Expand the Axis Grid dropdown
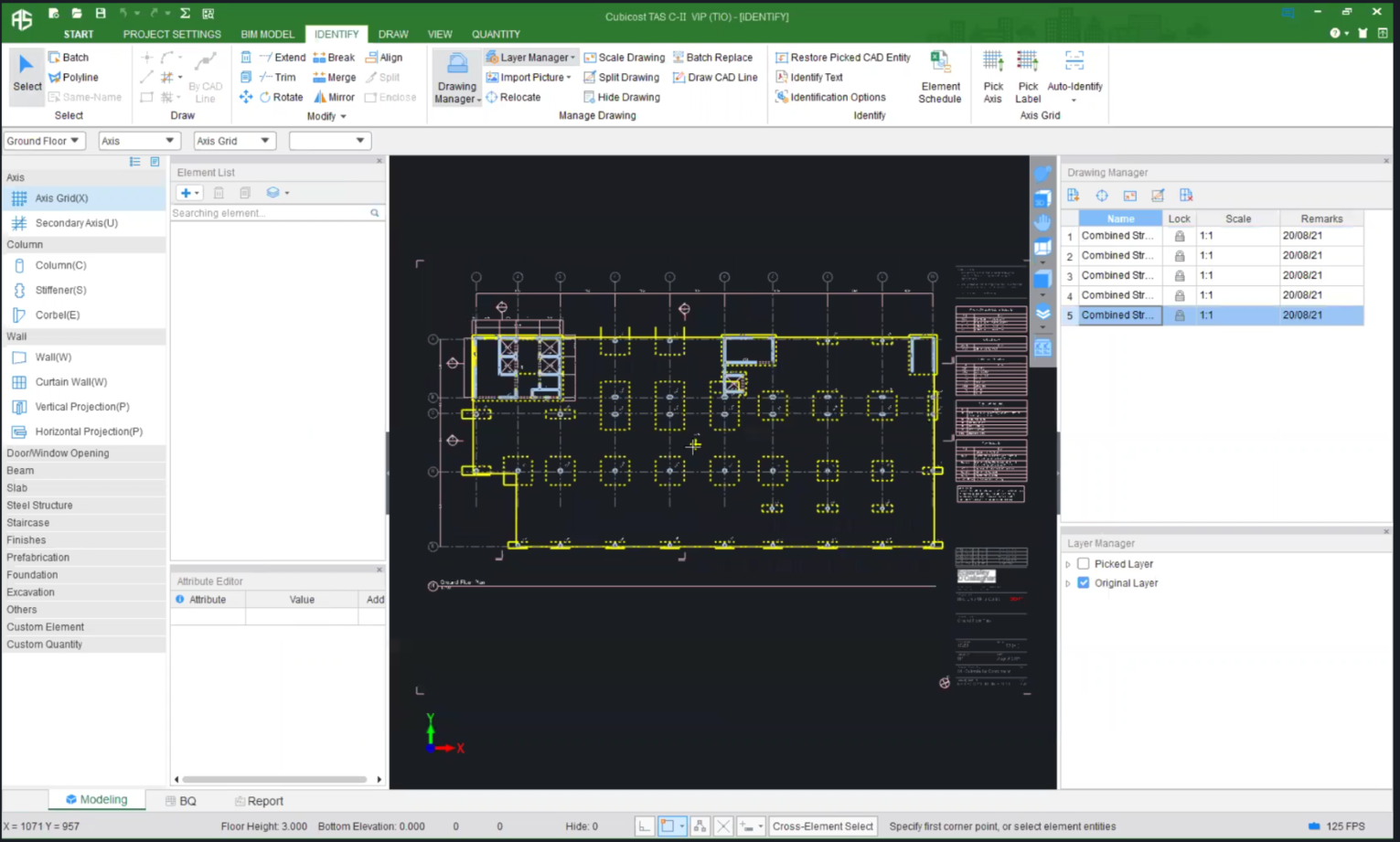The height and width of the screenshot is (842, 1400). (233, 141)
